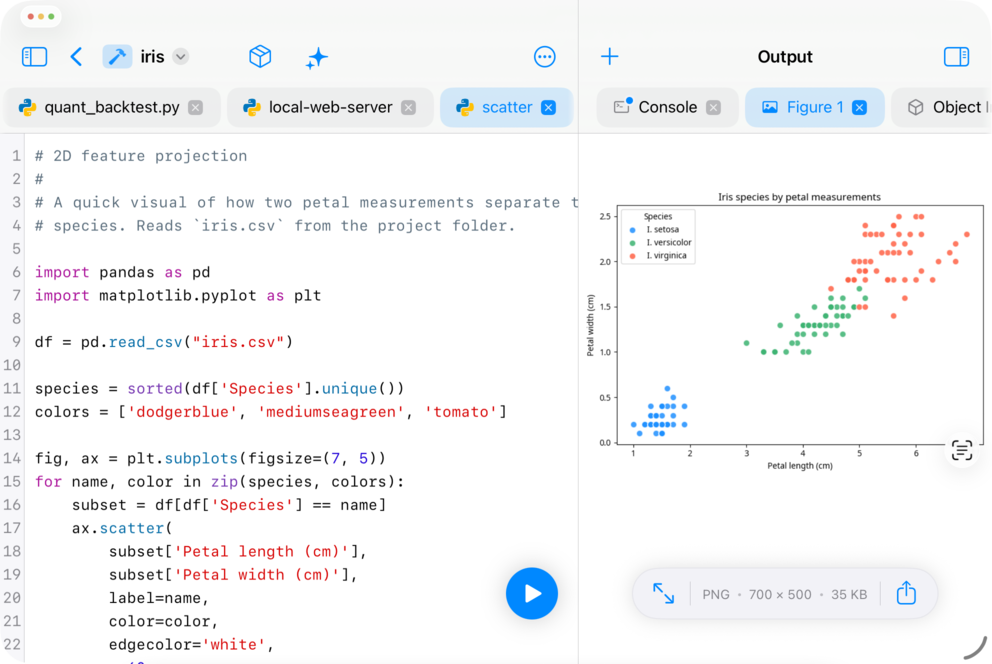Open the AI sparkle assistant
The image size is (992, 664).
[x=317, y=58]
